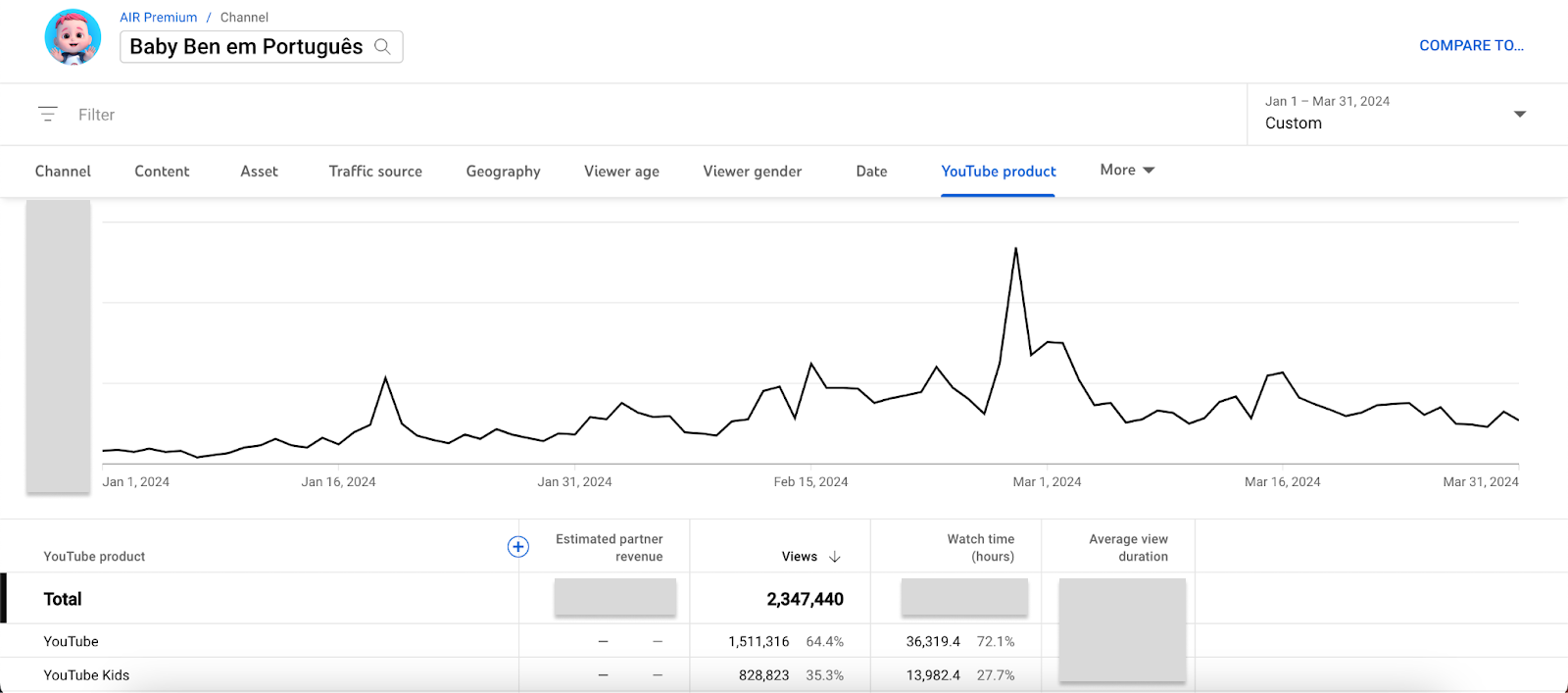
Task: Click the Mar 16, 2024 axis label
Action: 1282,481
